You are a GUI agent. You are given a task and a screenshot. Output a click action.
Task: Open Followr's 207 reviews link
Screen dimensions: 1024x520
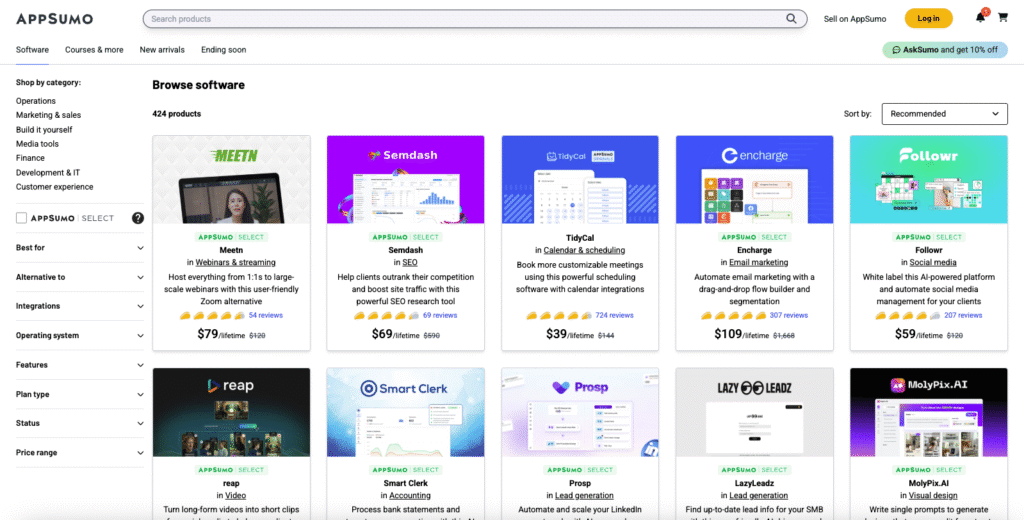click(x=963, y=316)
